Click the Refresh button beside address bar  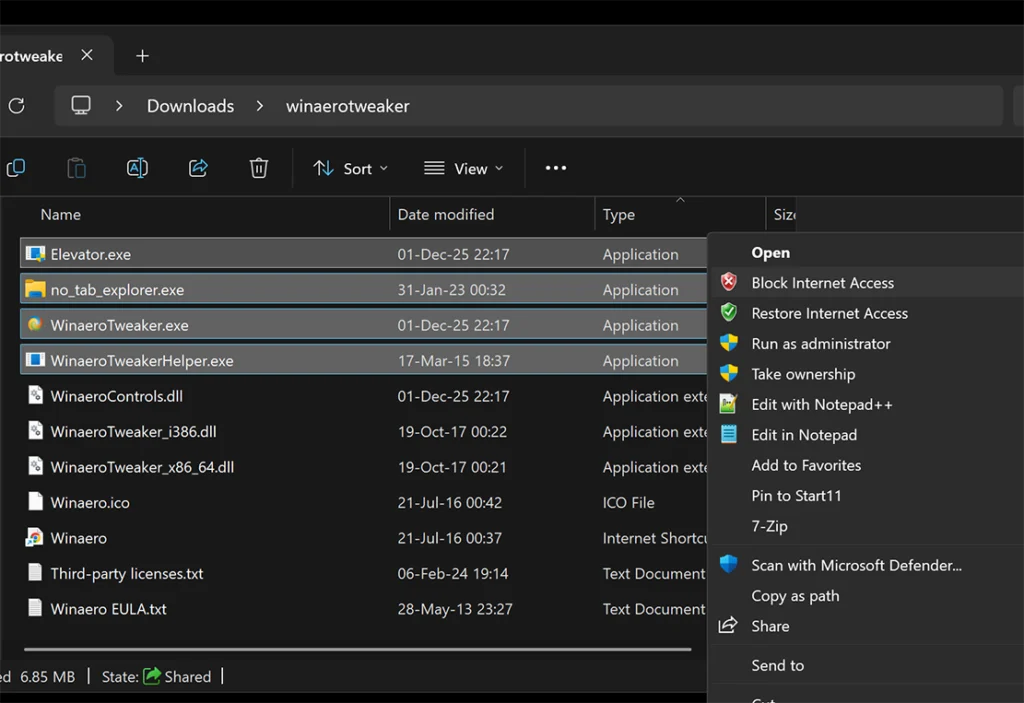(x=16, y=106)
